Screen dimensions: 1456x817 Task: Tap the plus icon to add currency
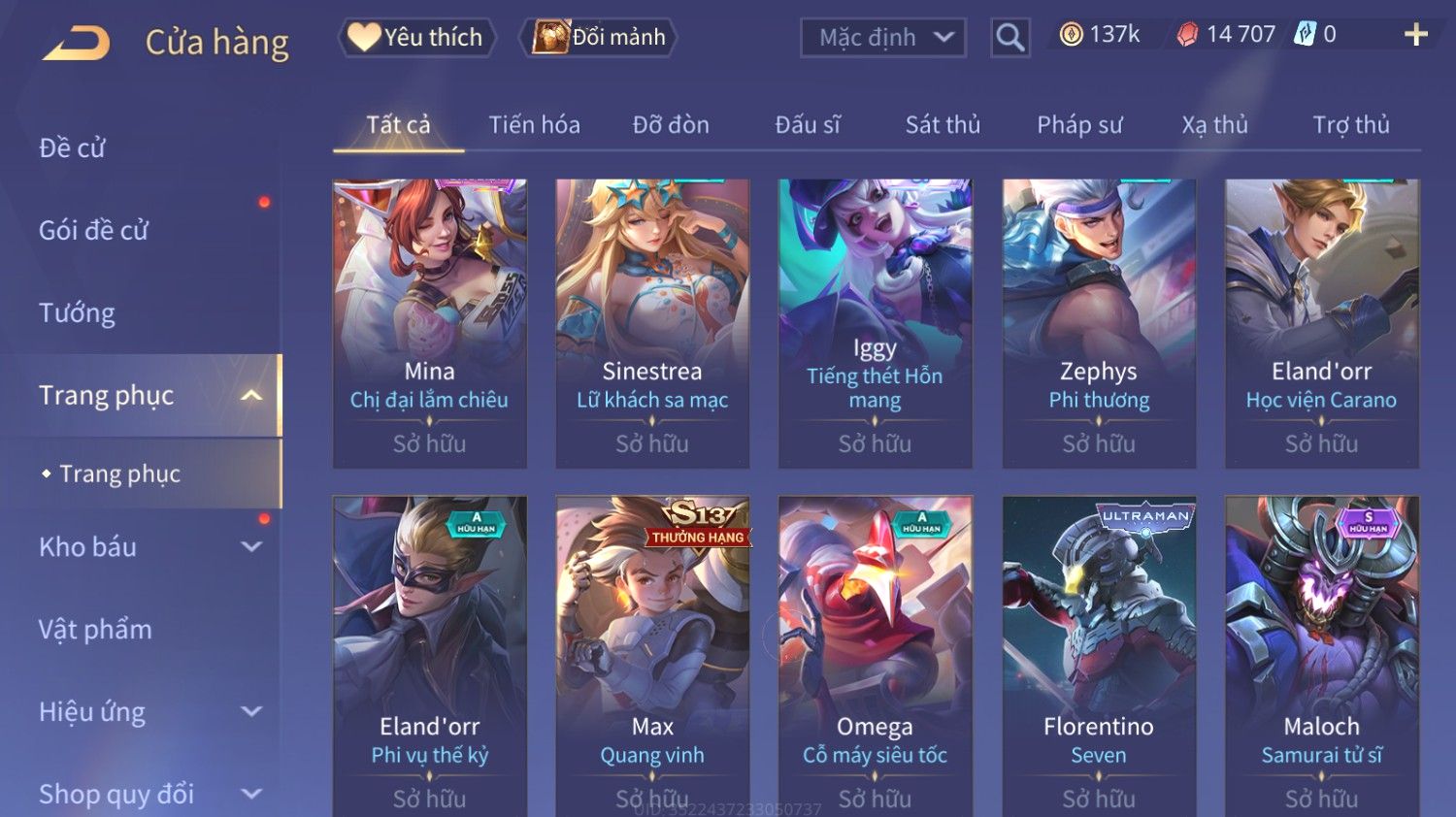(x=1416, y=35)
